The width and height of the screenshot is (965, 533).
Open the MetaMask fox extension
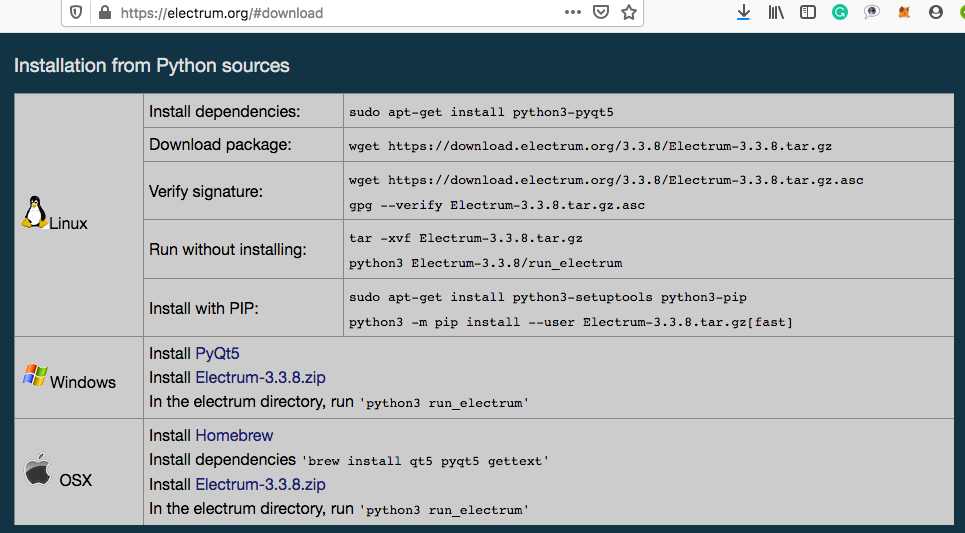click(x=903, y=12)
